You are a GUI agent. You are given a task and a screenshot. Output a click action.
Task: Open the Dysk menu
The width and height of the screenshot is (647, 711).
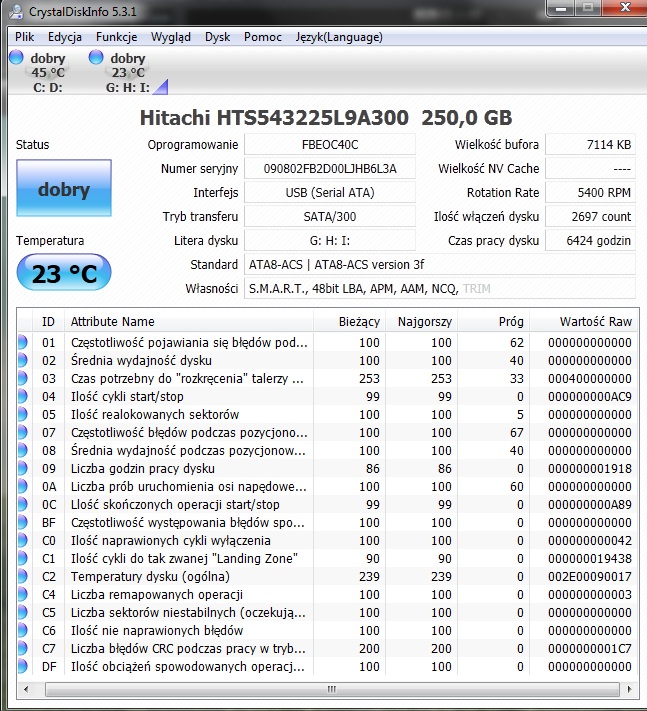click(217, 37)
